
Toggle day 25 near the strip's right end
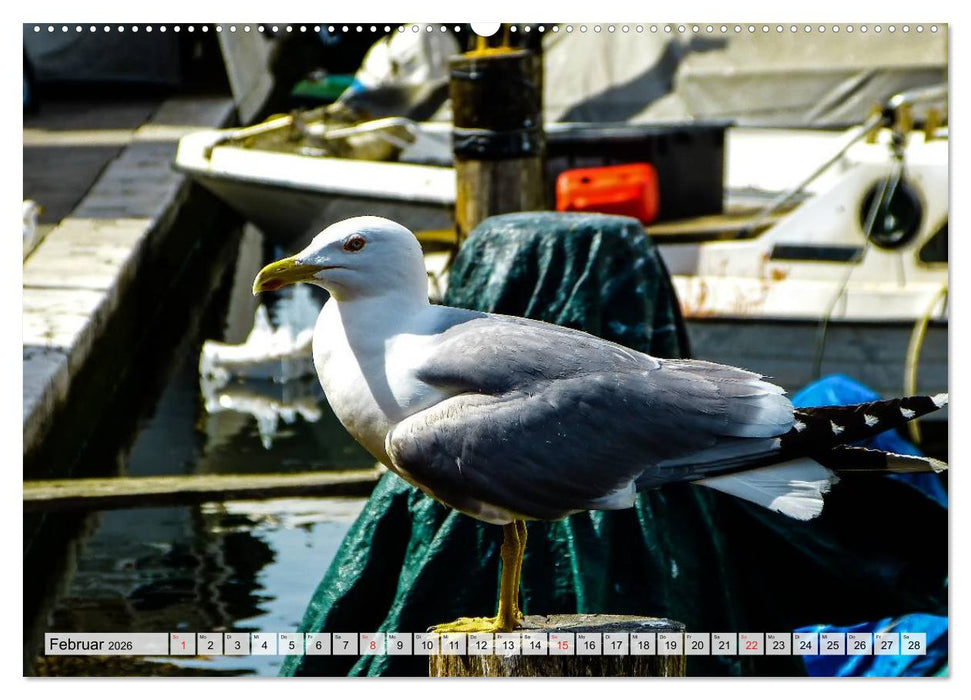[x=833, y=644]
